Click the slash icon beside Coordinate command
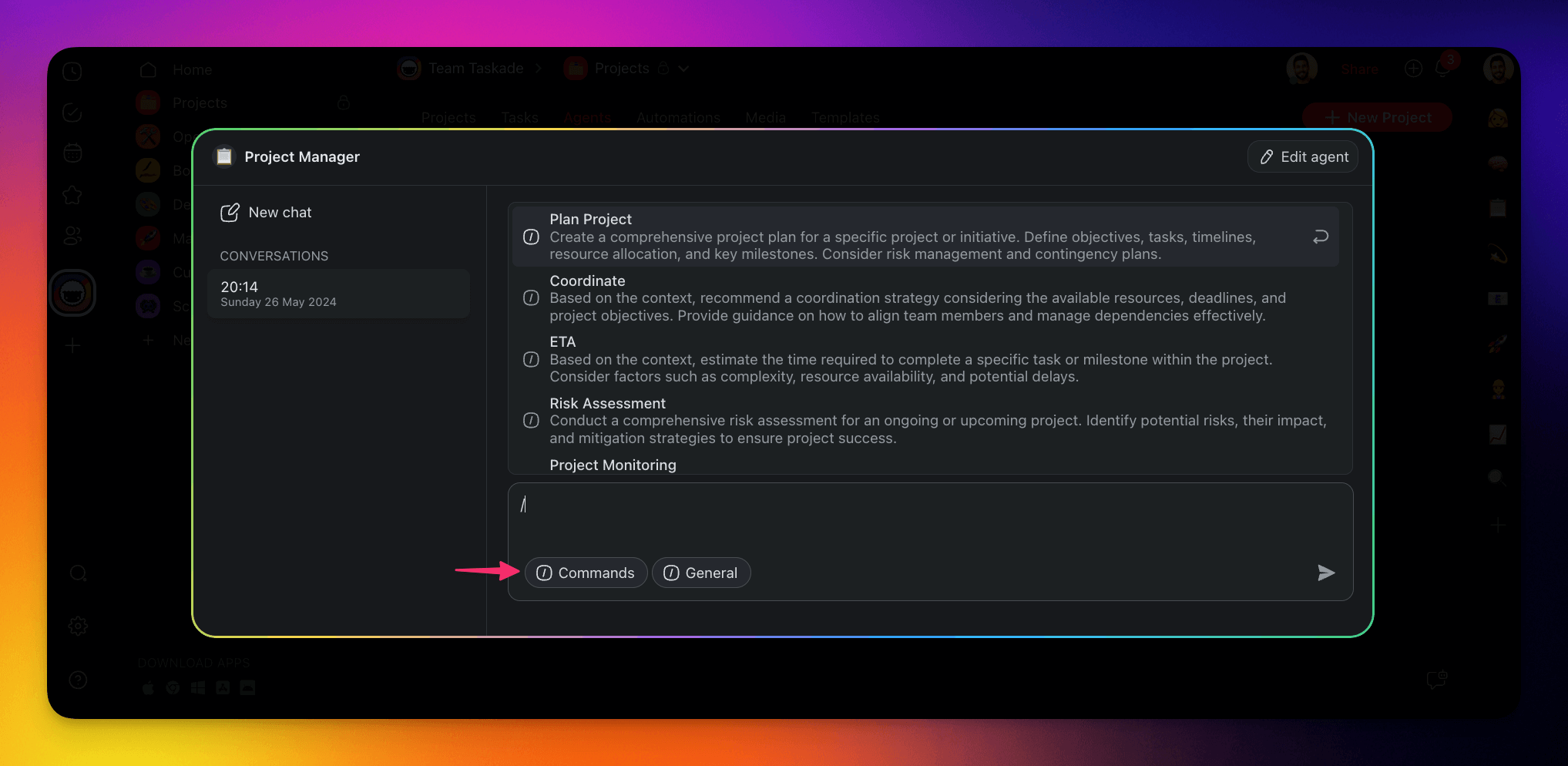1568x766 pixels. [x=531, y=298]
